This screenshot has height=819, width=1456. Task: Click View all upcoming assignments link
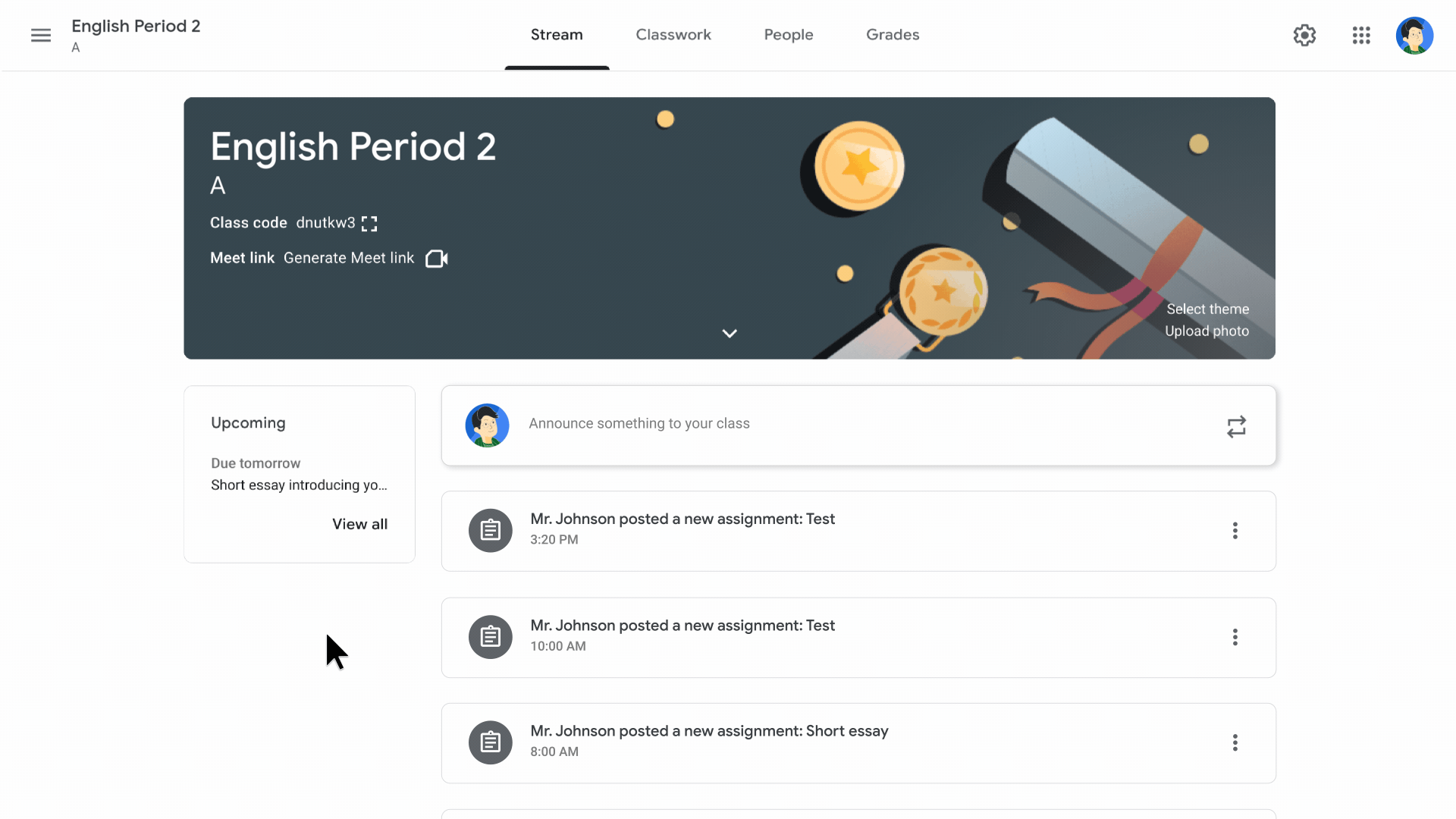pos(359,523)
